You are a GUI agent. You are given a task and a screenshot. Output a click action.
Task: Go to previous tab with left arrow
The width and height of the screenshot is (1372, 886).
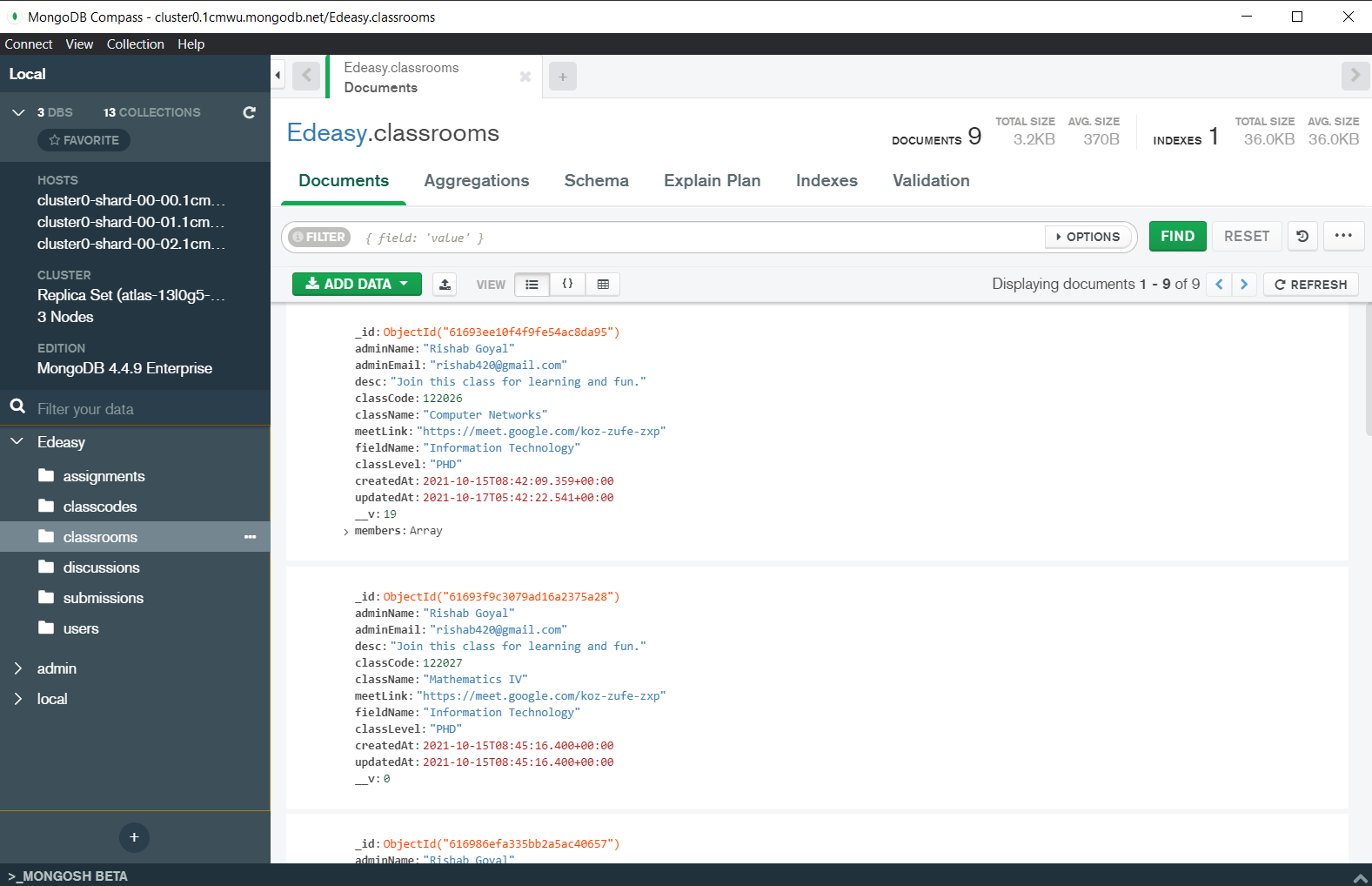point(306,76)
